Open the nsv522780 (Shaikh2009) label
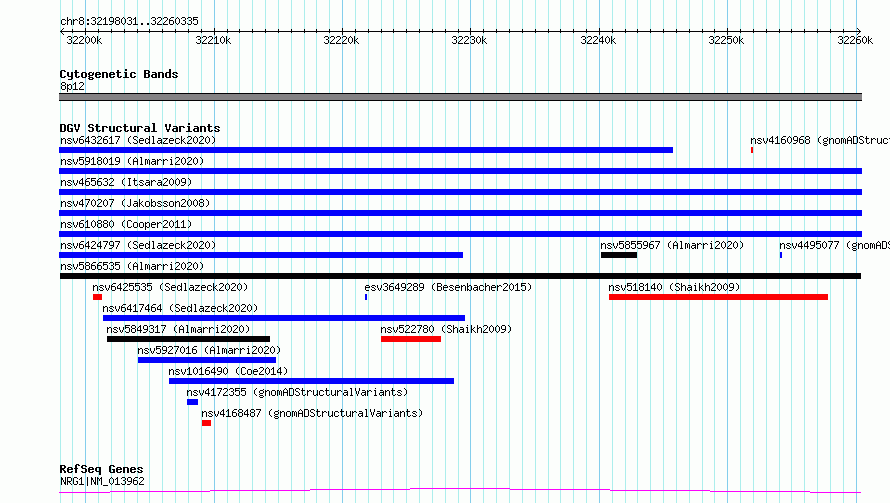This screenshot has width=890, height=503. coord(446,329)
